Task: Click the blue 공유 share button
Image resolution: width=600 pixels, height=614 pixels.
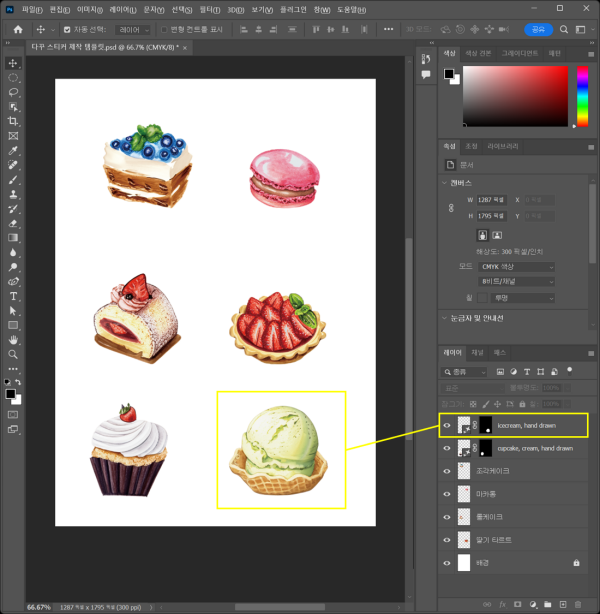Action: tap(539, 29)
